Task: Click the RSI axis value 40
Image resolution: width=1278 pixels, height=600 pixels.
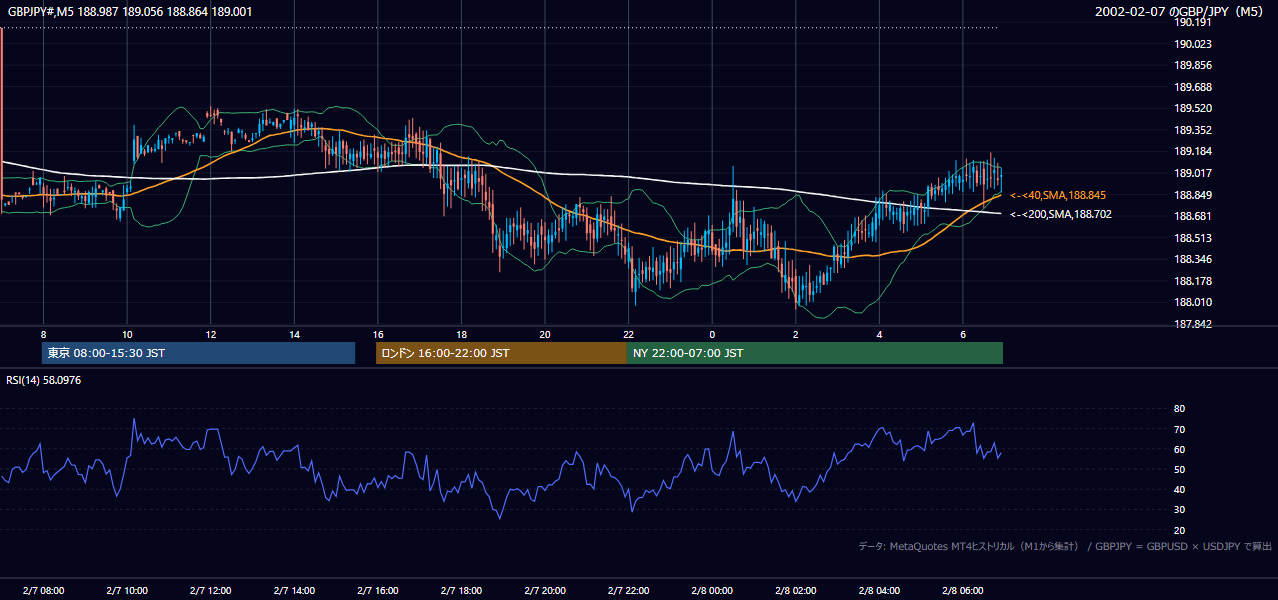Action: coord(1179,489)
